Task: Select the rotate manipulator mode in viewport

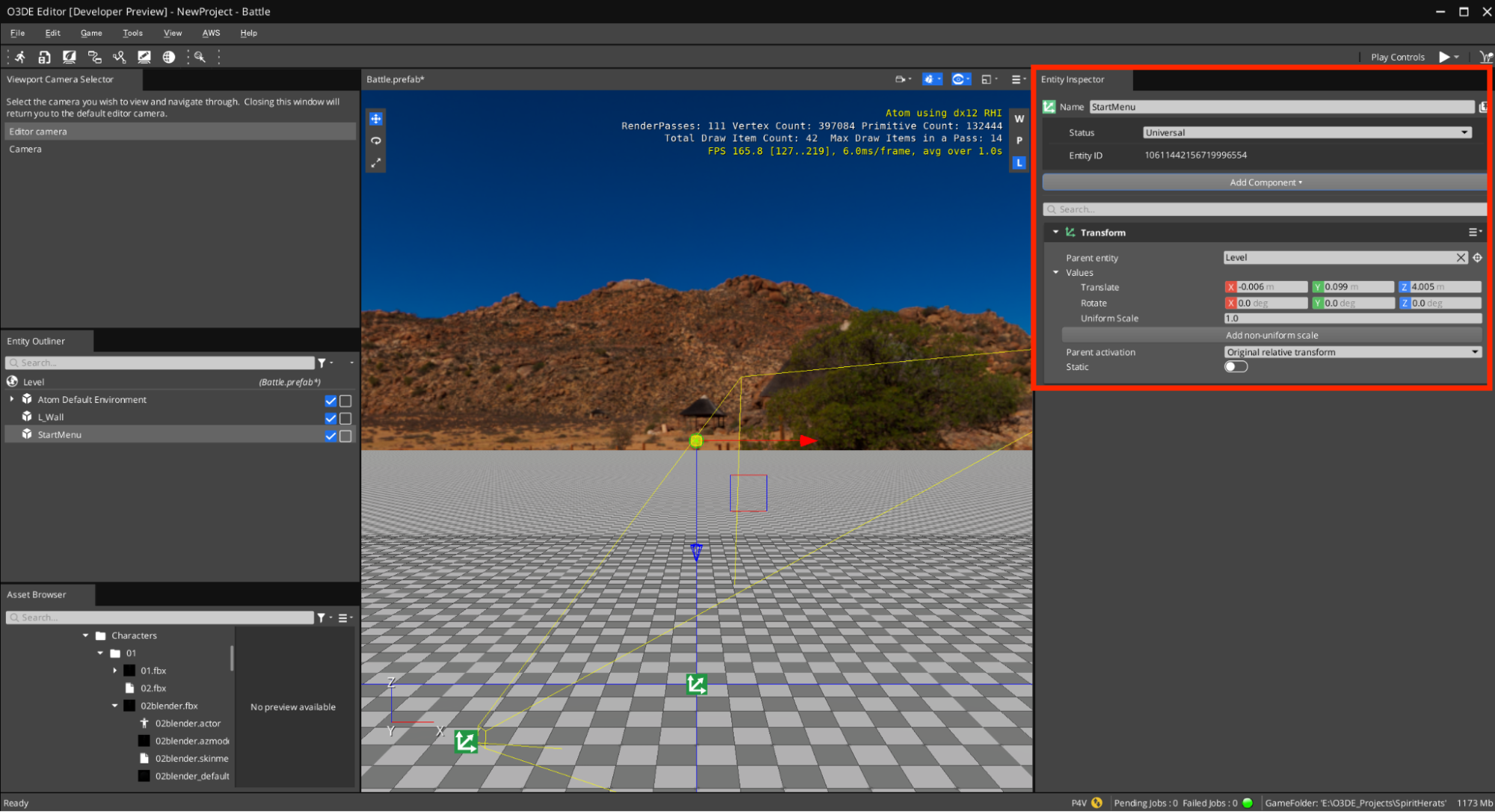Action: pyautogui.click(x=375, y=141)
